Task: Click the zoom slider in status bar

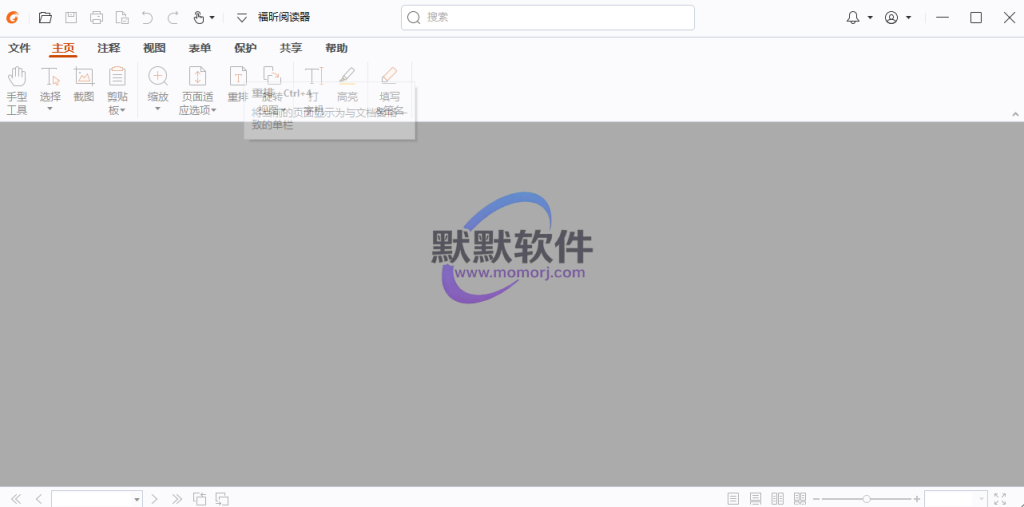Action: pos(866,498)
